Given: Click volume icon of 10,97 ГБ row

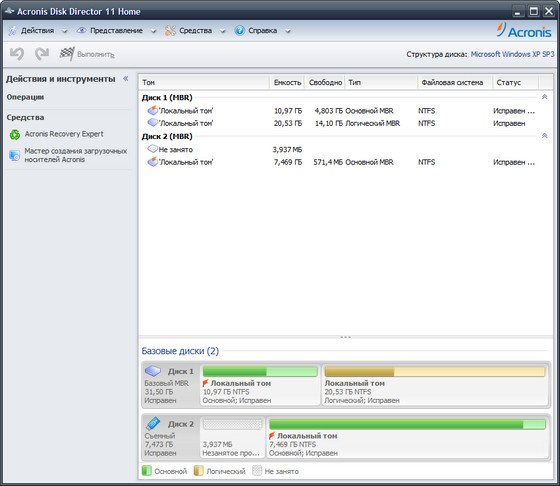Looking at the screenshot, I should [152, 110].
